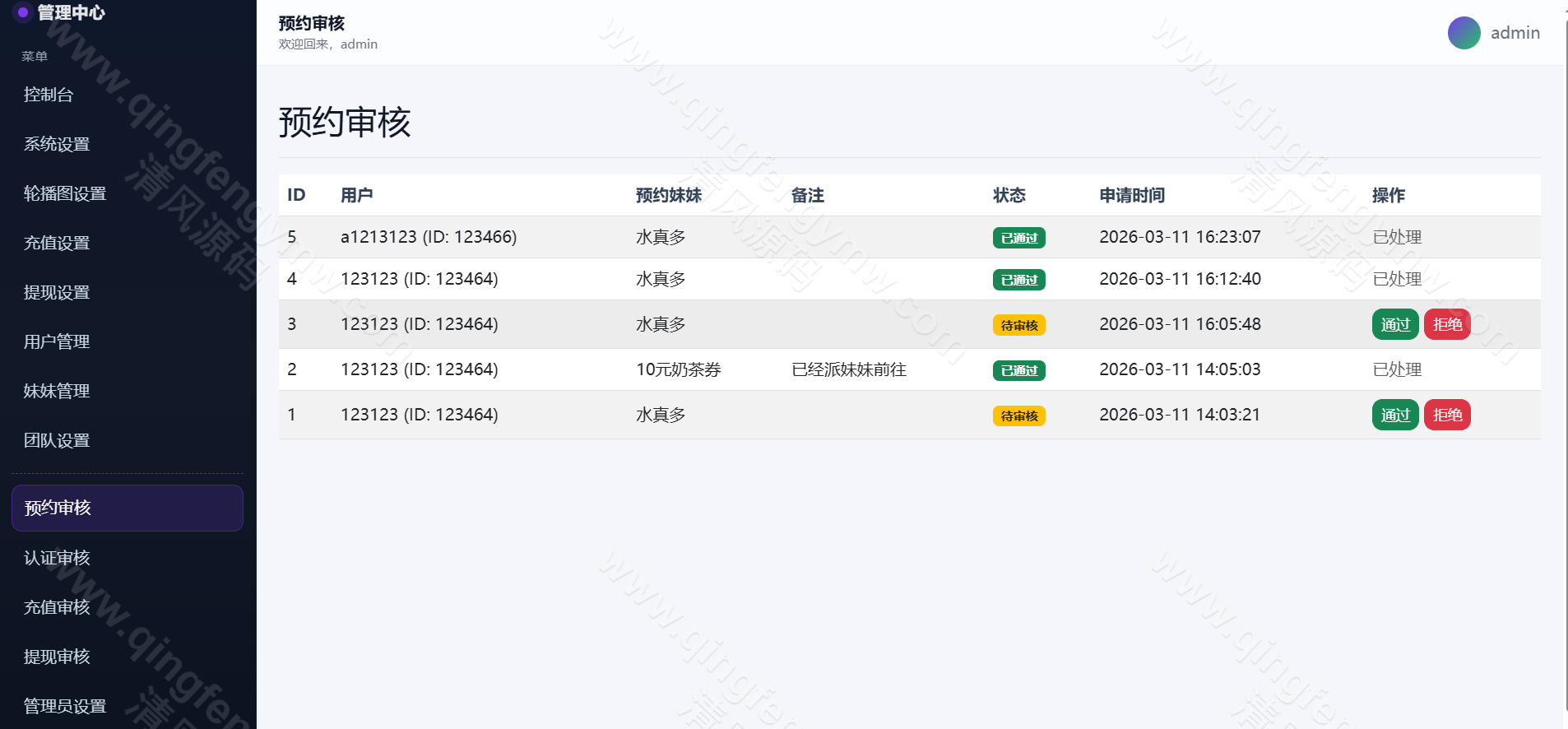
Task: Click the admin username label
Action: point(1515,33)
